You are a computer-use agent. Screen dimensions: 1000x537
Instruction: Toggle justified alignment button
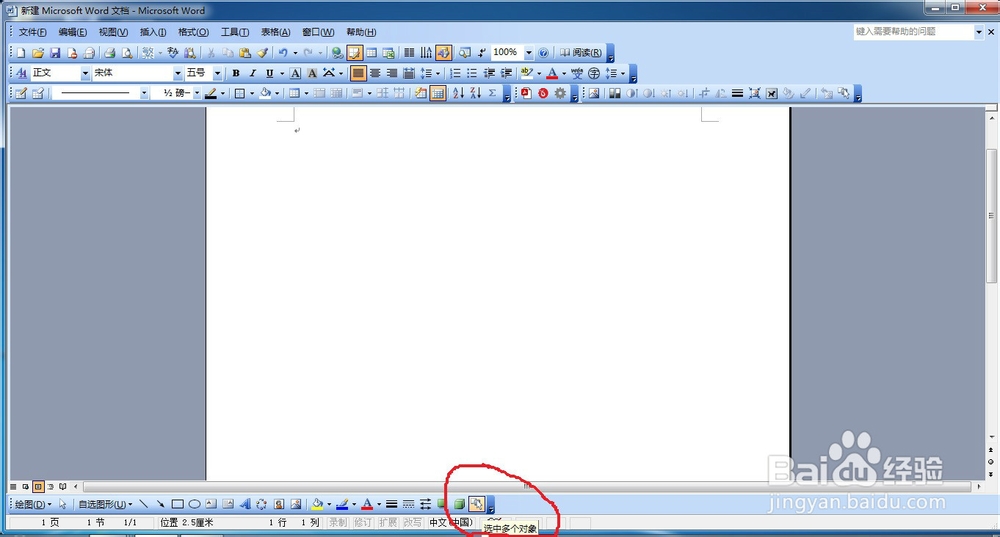point(358,73)
